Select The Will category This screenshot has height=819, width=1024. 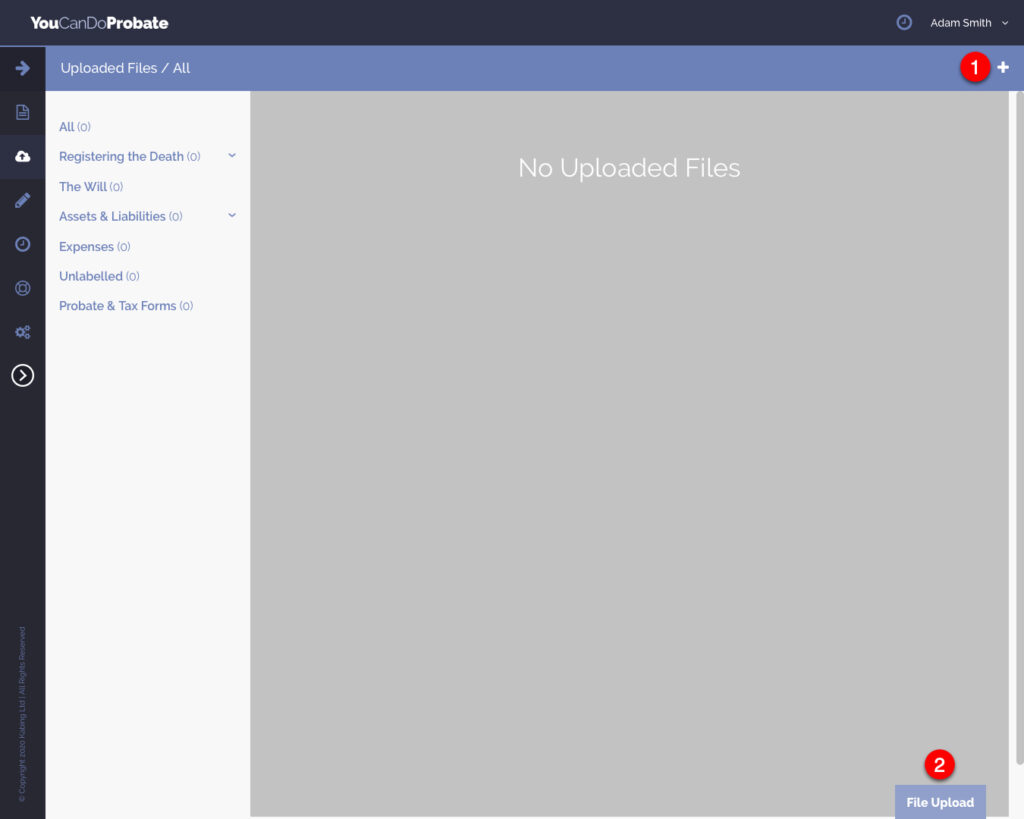[x=83, y=187]
